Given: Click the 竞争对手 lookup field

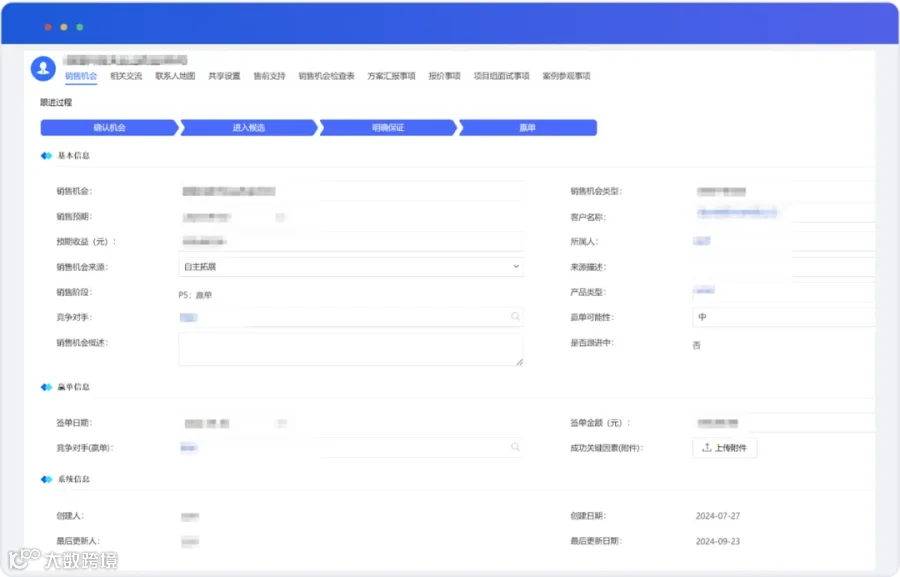Looking at the screenshot, I should pyautogui.click(x=351, y=317).
